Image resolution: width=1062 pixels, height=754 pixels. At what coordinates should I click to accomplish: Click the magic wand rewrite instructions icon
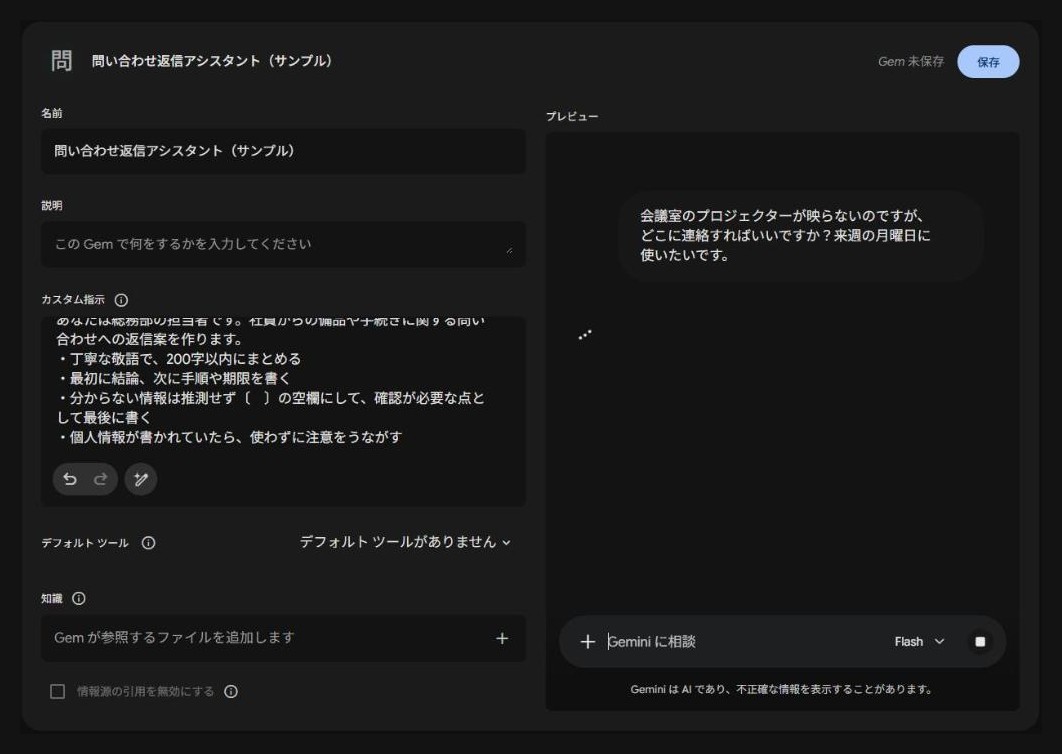(x=141, y=479)
